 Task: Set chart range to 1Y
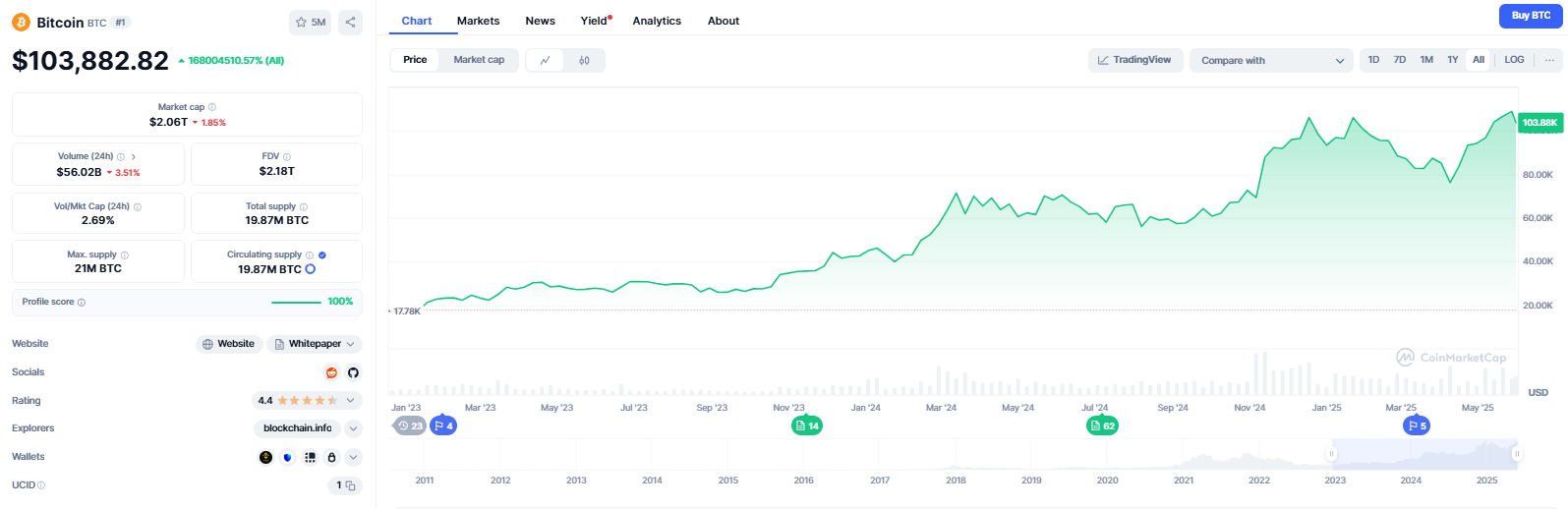pyautogui.click(x=1453, y=60)
